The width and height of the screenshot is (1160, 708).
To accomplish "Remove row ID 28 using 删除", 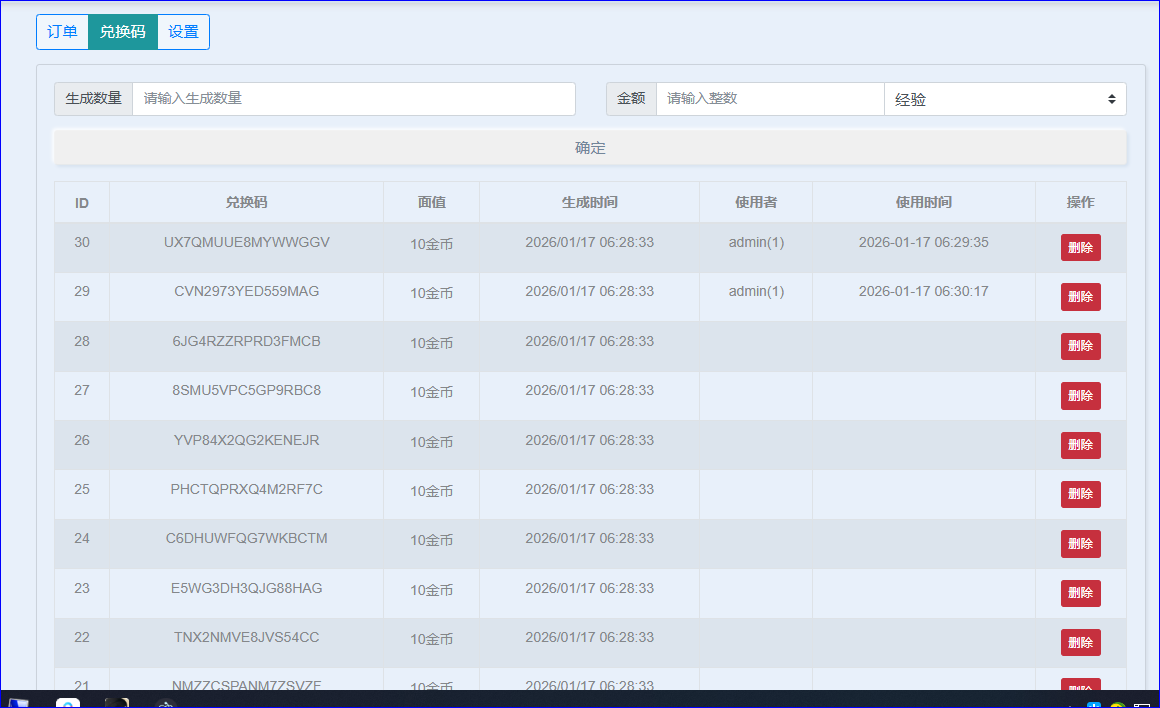I will (x=1080, y=346).
